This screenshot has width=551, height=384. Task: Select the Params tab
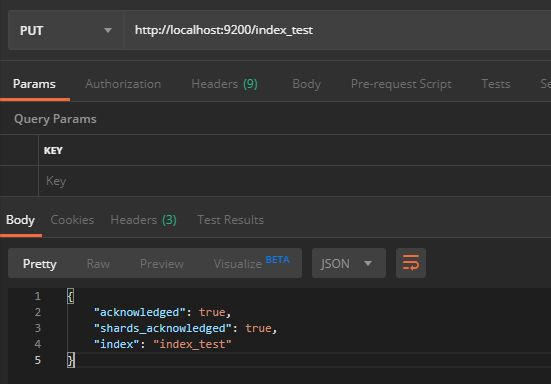click(34, 84)
